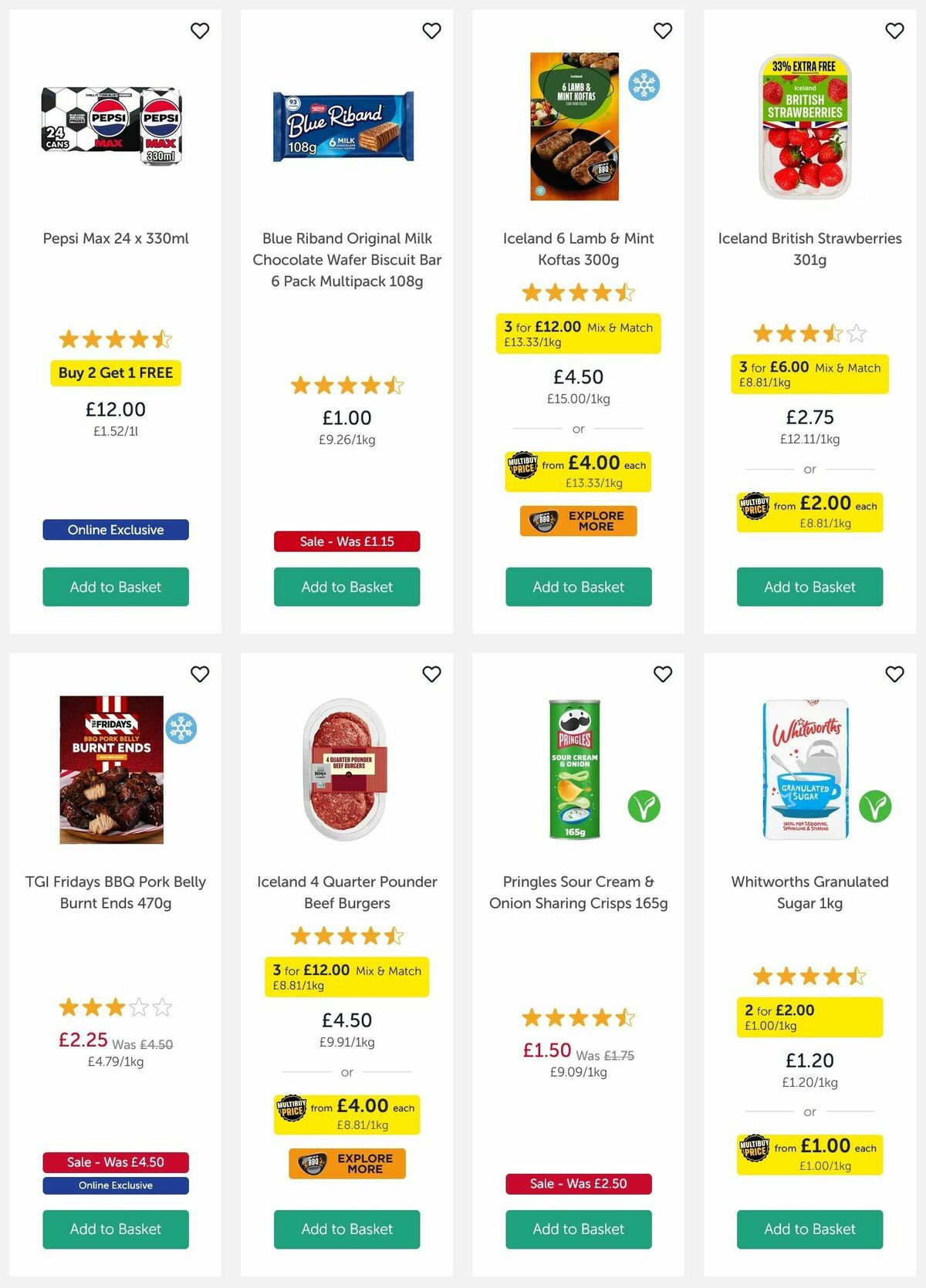Open Iceland British Strawberries product image
This screenshot has width=926, height=1288.
point(806,126)
